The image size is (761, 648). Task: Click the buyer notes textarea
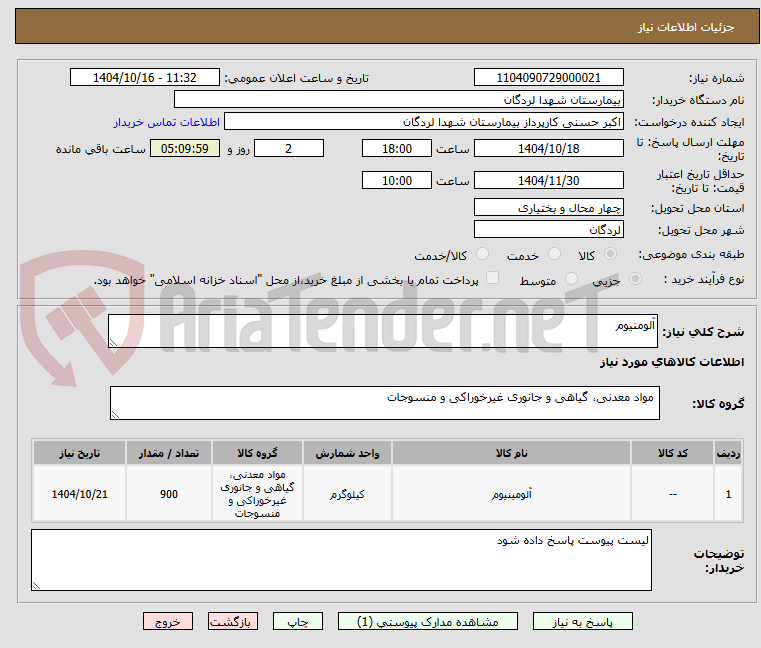[341, 560]
